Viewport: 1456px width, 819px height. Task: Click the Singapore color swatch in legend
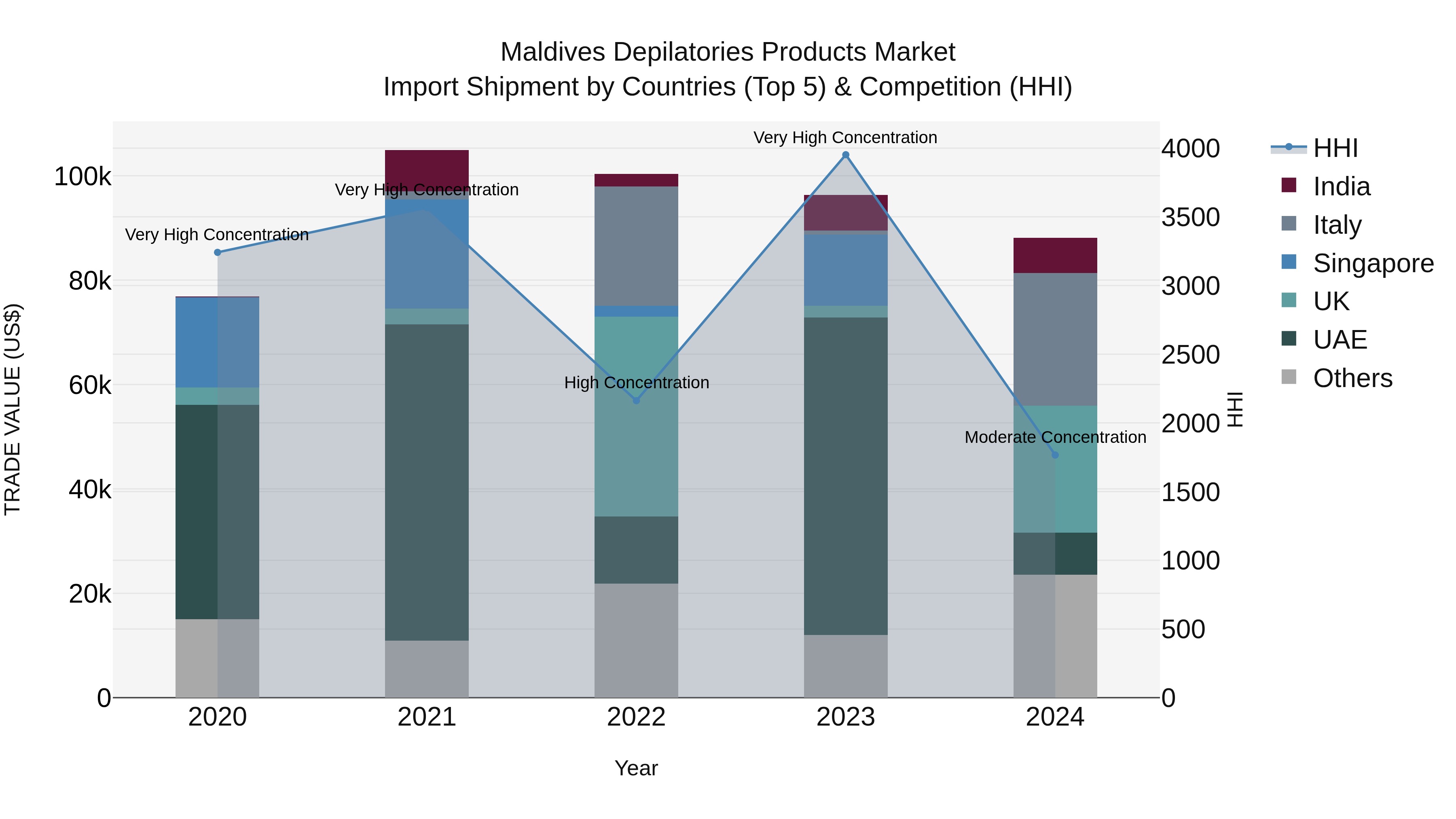[x=1289, y=262]
